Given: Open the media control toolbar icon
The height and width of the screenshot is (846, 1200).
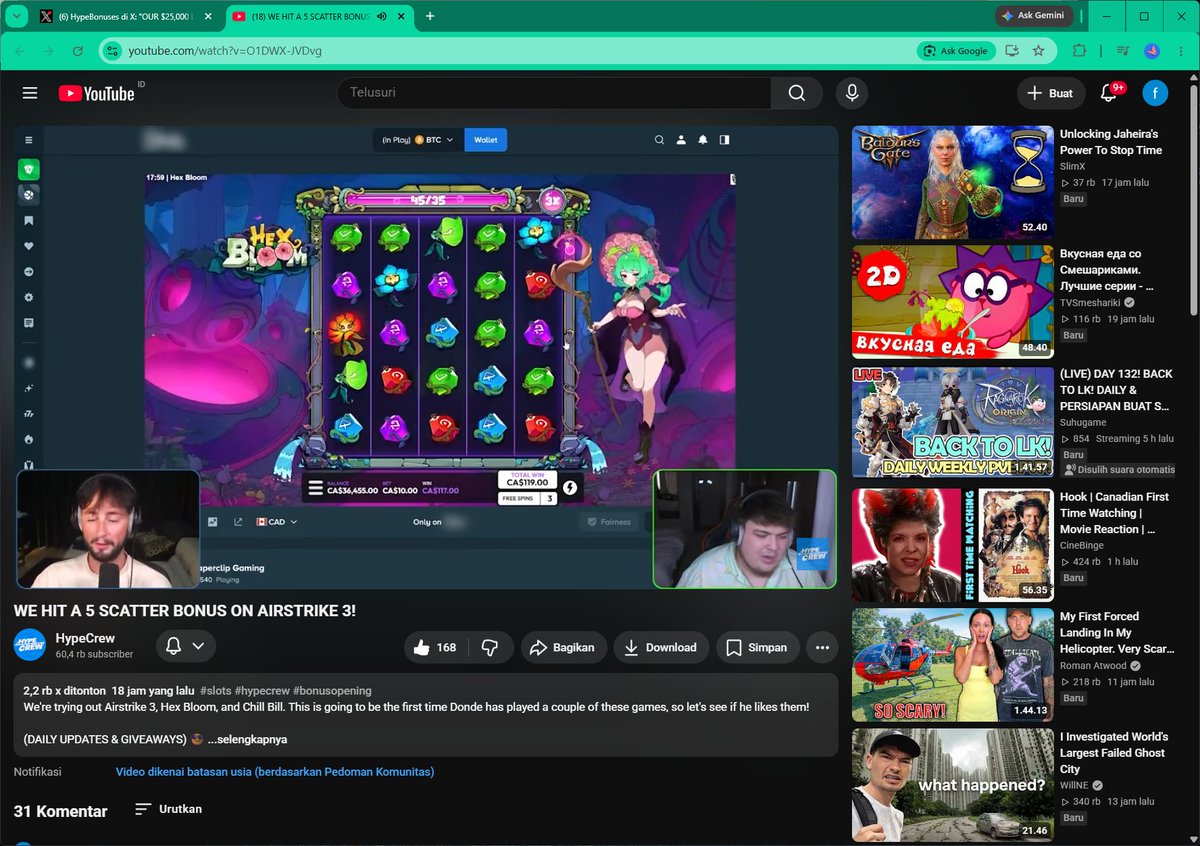Looking at the screenshot, I should (1122, 50).
